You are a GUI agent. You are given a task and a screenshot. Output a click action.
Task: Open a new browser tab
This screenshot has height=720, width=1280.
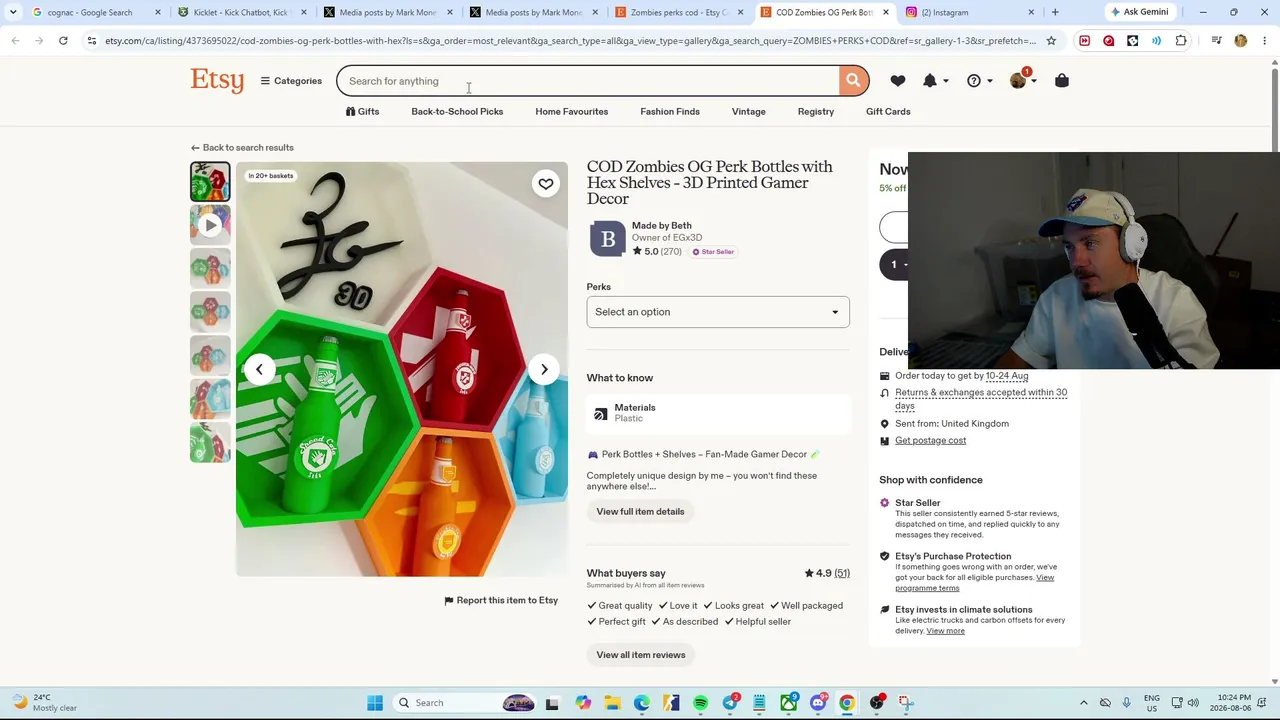(1055, 12)
